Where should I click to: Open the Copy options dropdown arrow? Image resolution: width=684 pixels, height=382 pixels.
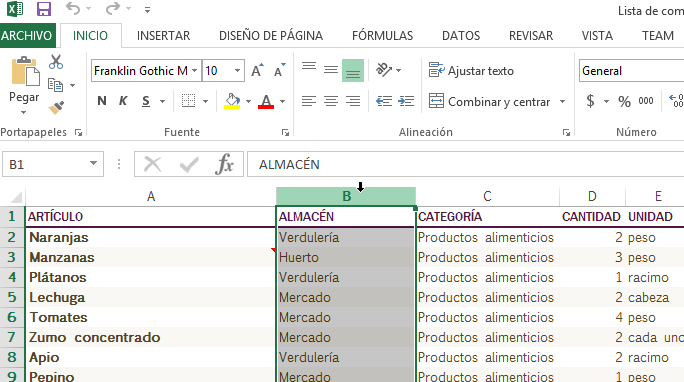(72, 85)
